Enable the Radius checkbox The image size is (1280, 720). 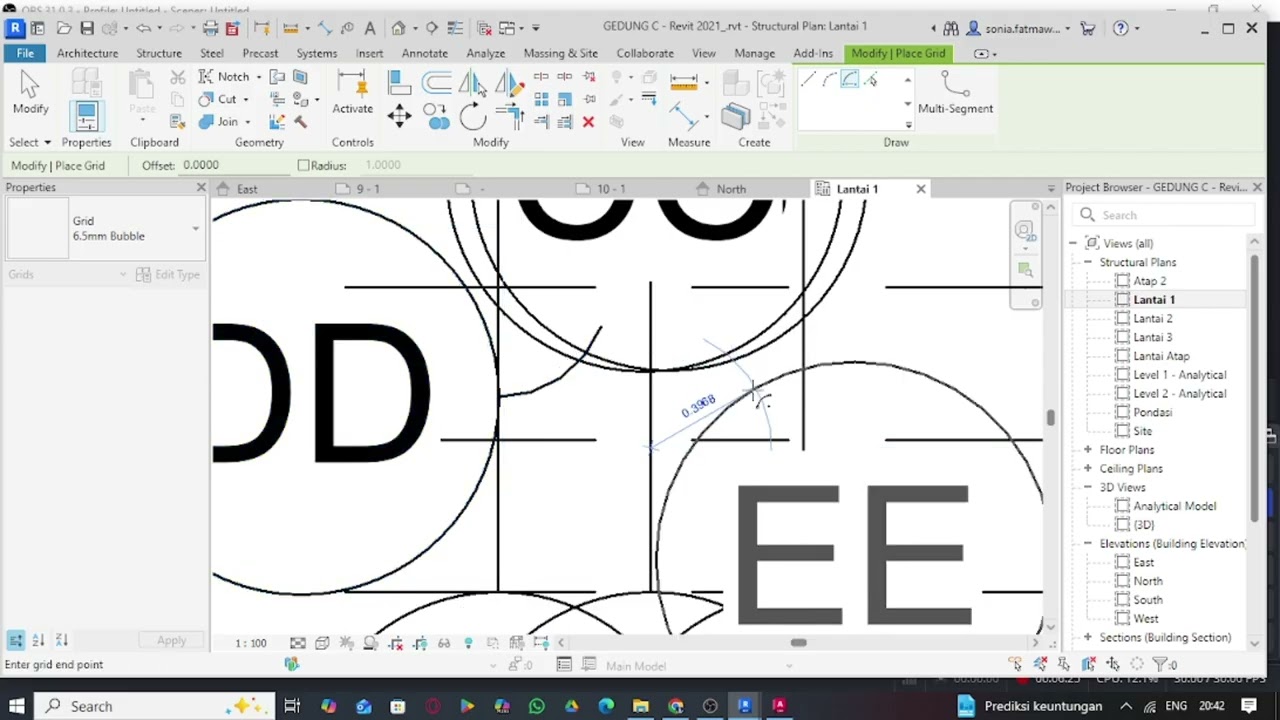(x=303, y=165)
